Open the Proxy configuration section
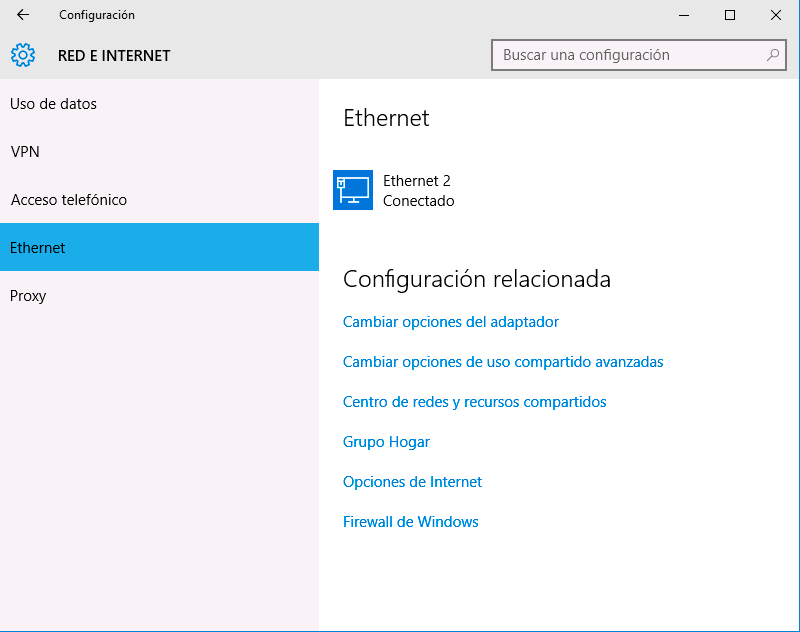This screenshot has width=800, height=632. (x=27, y=295)
